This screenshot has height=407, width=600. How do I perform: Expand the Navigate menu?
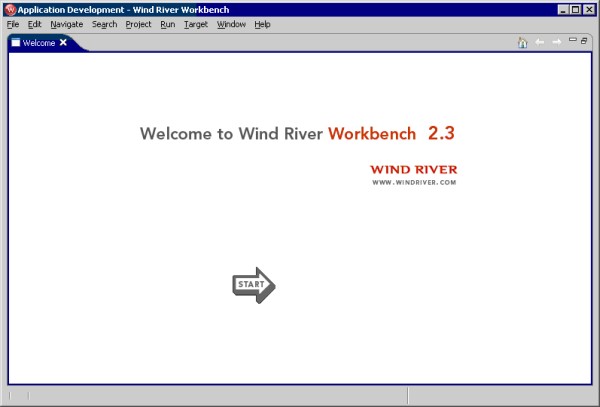tap(67, 24)
